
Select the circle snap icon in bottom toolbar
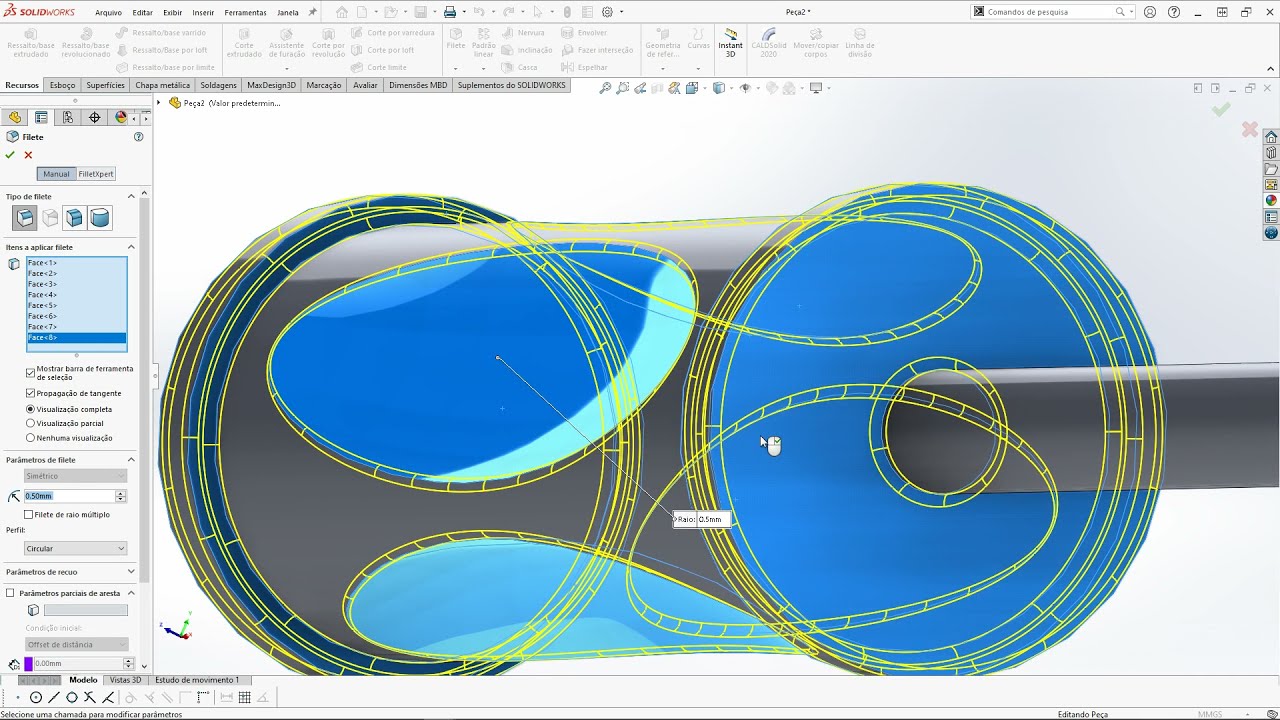point(36,698)
